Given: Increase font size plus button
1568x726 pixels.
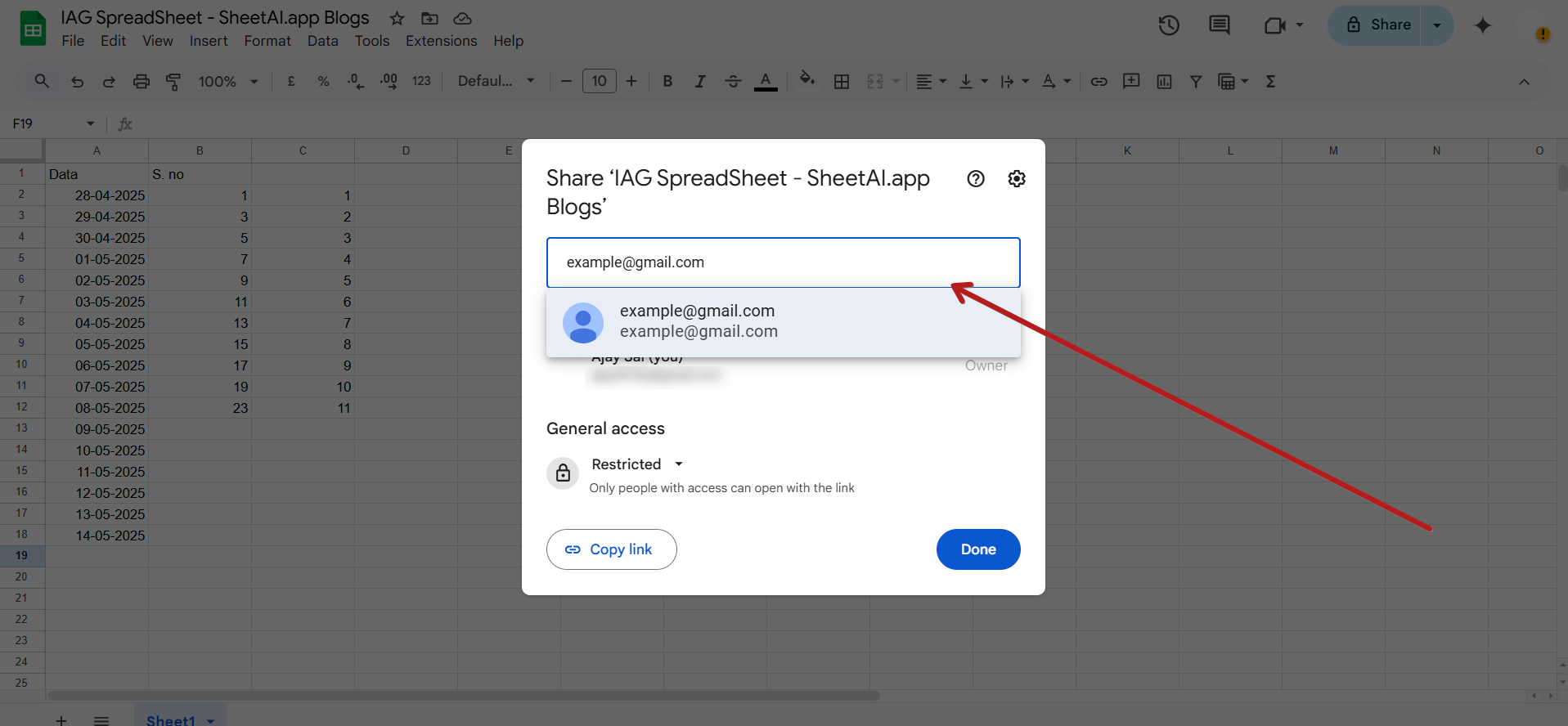Looking at the screenshot, I should 631,81.
